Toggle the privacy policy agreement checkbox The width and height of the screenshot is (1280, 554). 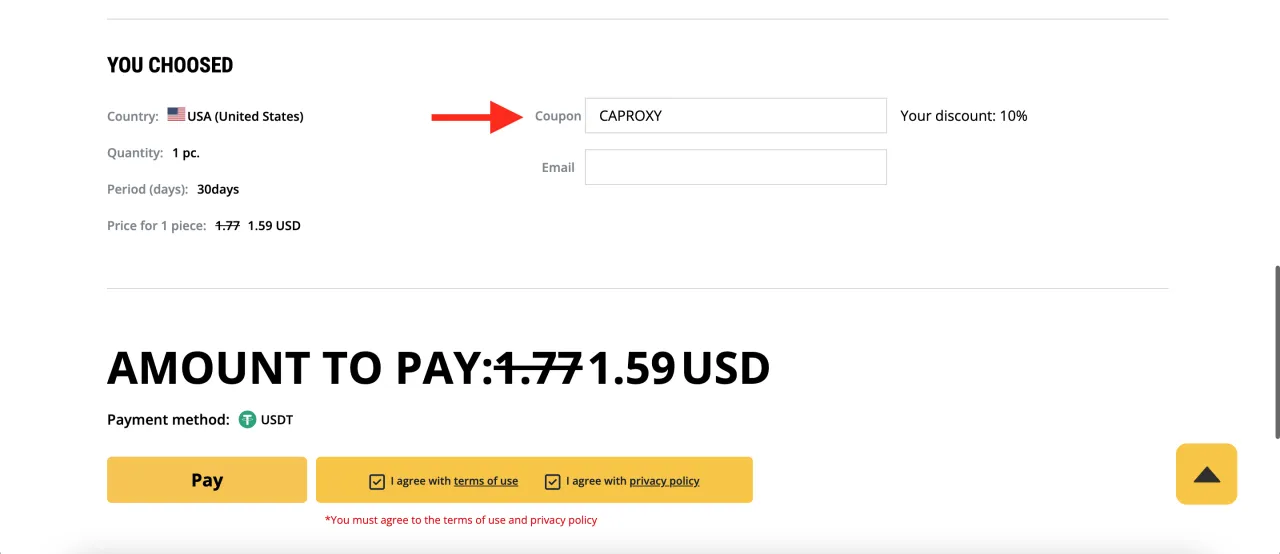coord(552,481)
